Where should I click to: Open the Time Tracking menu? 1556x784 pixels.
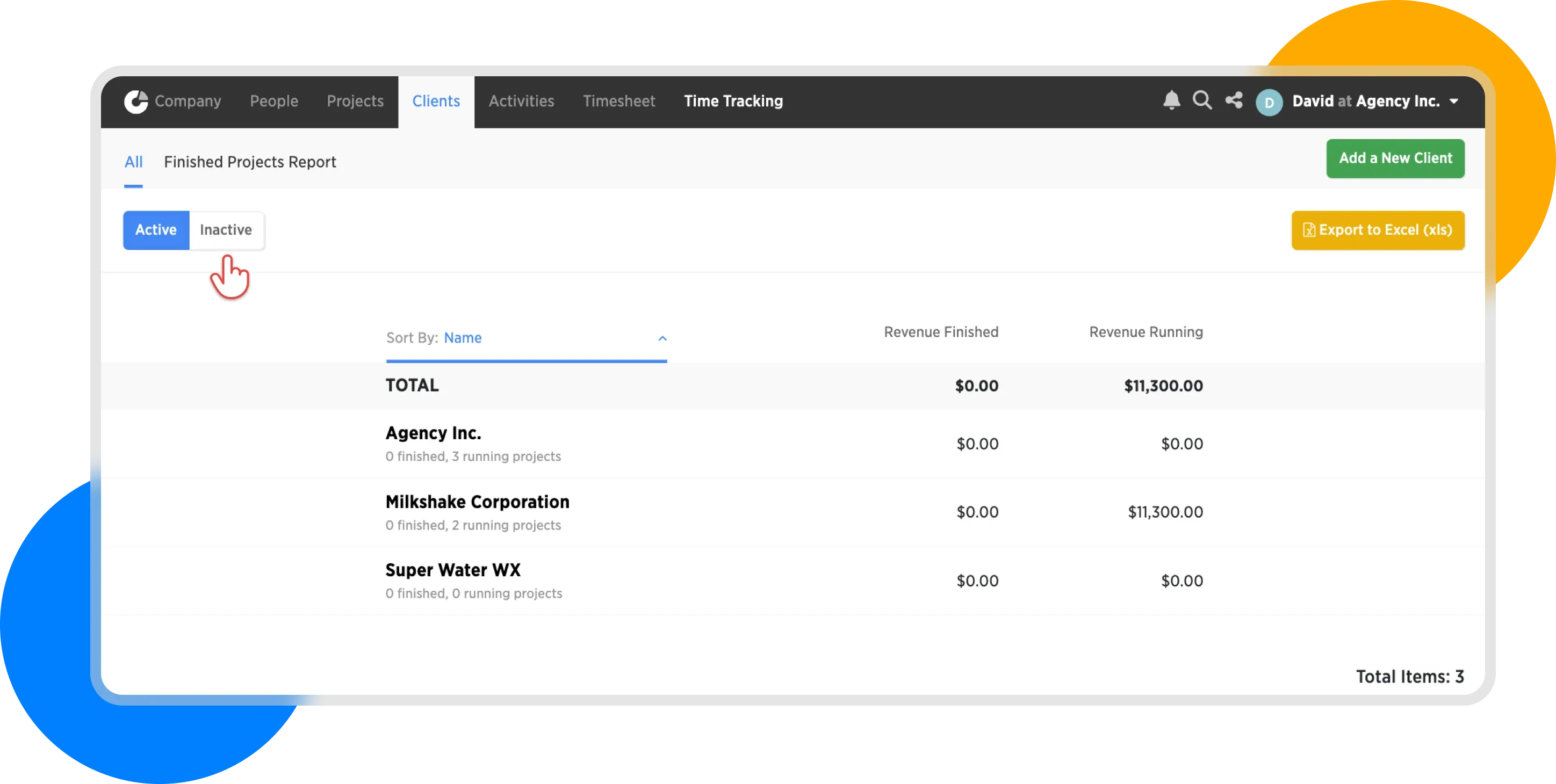(x=733, y=101)
